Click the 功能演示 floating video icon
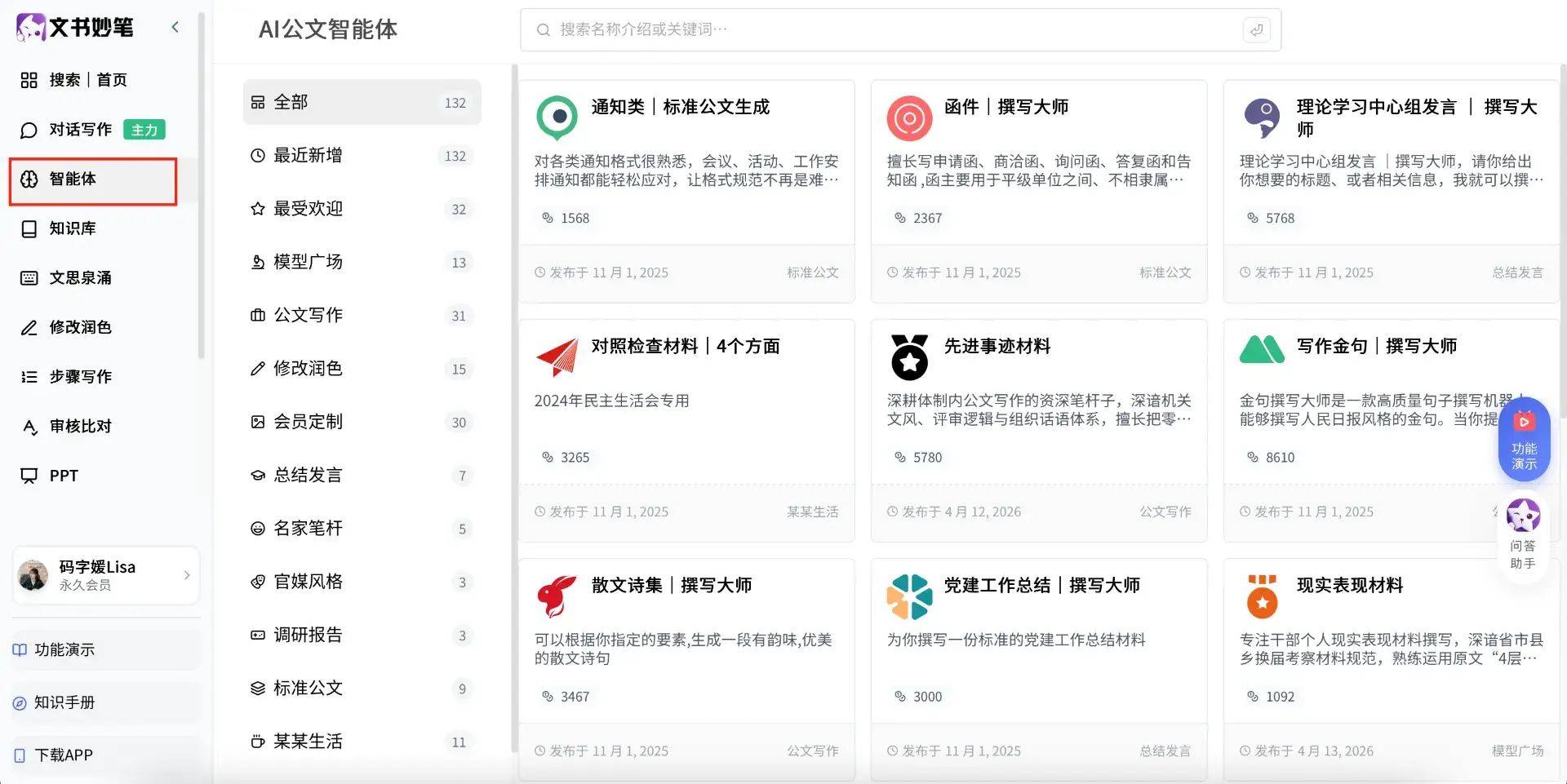 point(1523,423)
